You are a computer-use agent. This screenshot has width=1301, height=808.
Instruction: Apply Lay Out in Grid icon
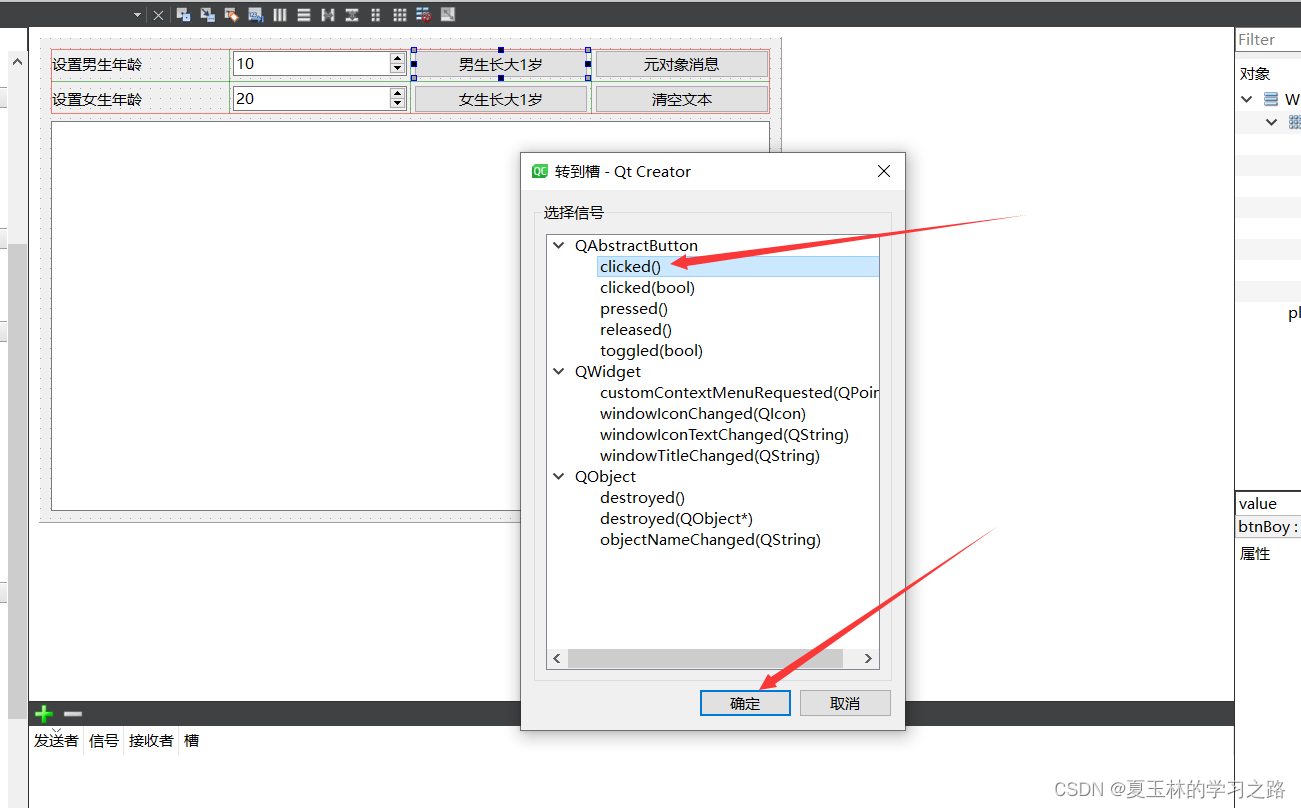tap(400, 14)
